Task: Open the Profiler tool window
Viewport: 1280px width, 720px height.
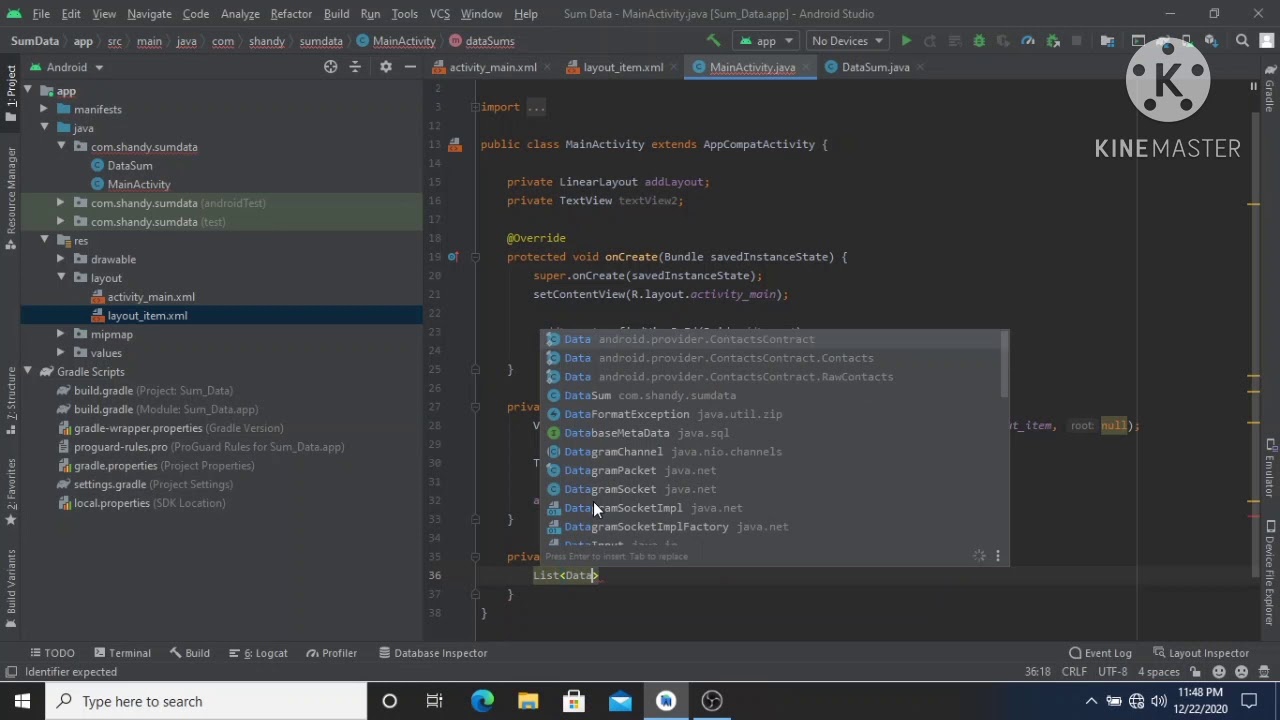Action: coord(331,653)
